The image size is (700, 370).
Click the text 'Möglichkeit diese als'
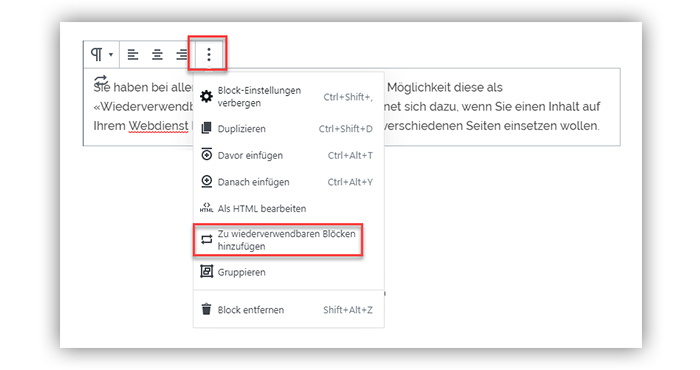pos(445,87)
